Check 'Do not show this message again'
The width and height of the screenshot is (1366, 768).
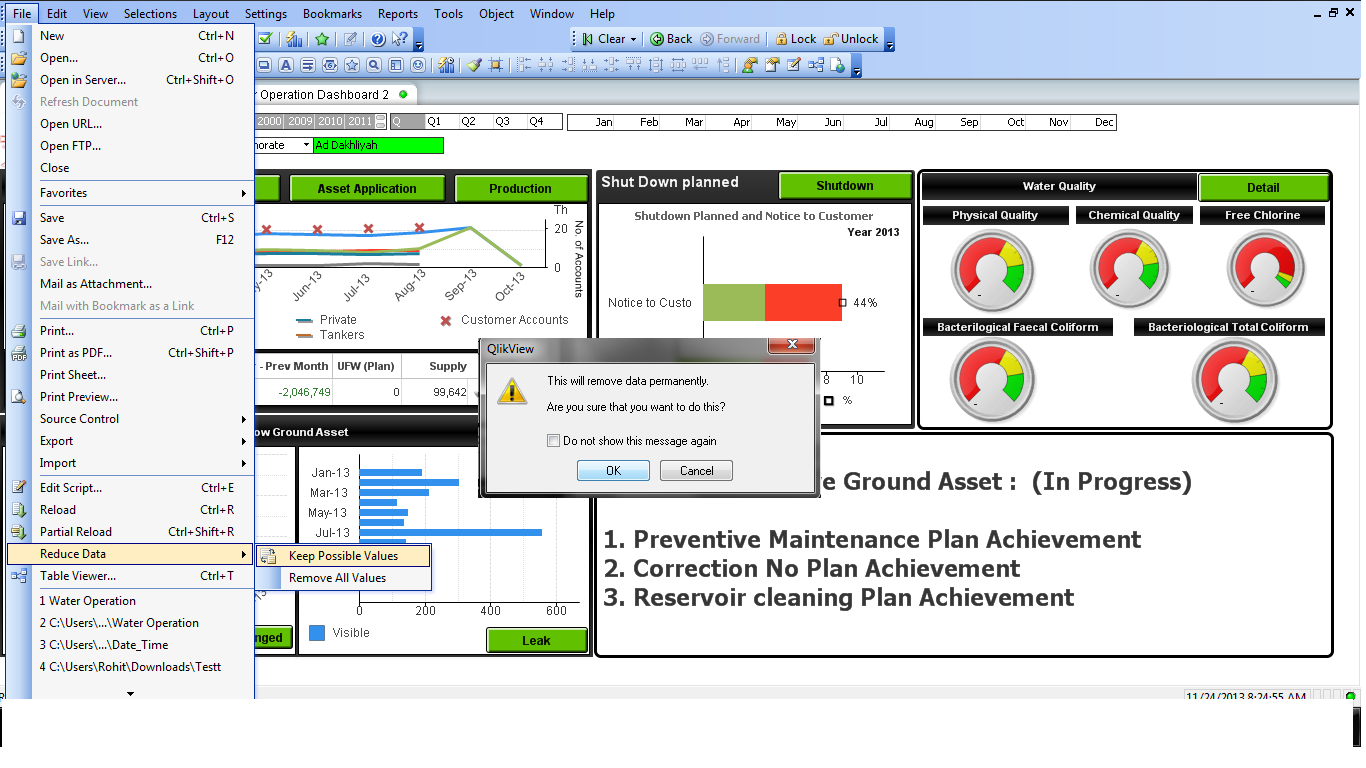(554, 441)
